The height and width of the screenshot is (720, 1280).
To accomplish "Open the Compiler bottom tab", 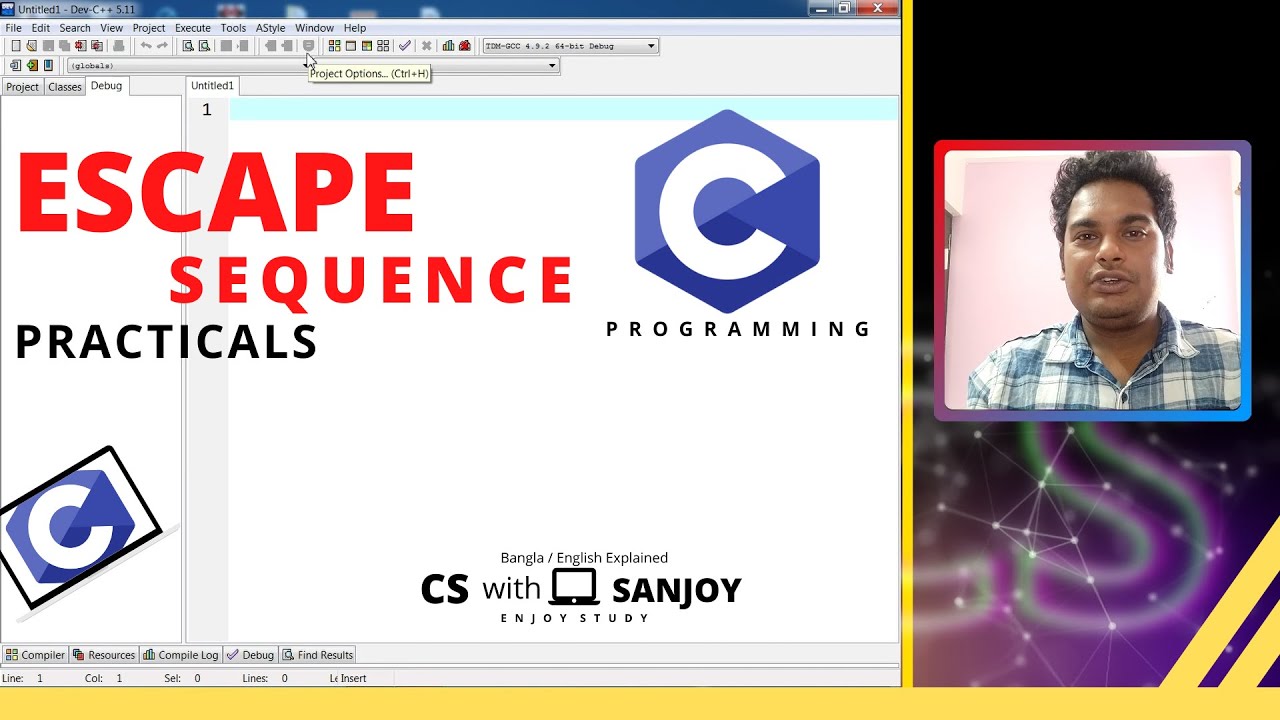I will tap(35, 655).
